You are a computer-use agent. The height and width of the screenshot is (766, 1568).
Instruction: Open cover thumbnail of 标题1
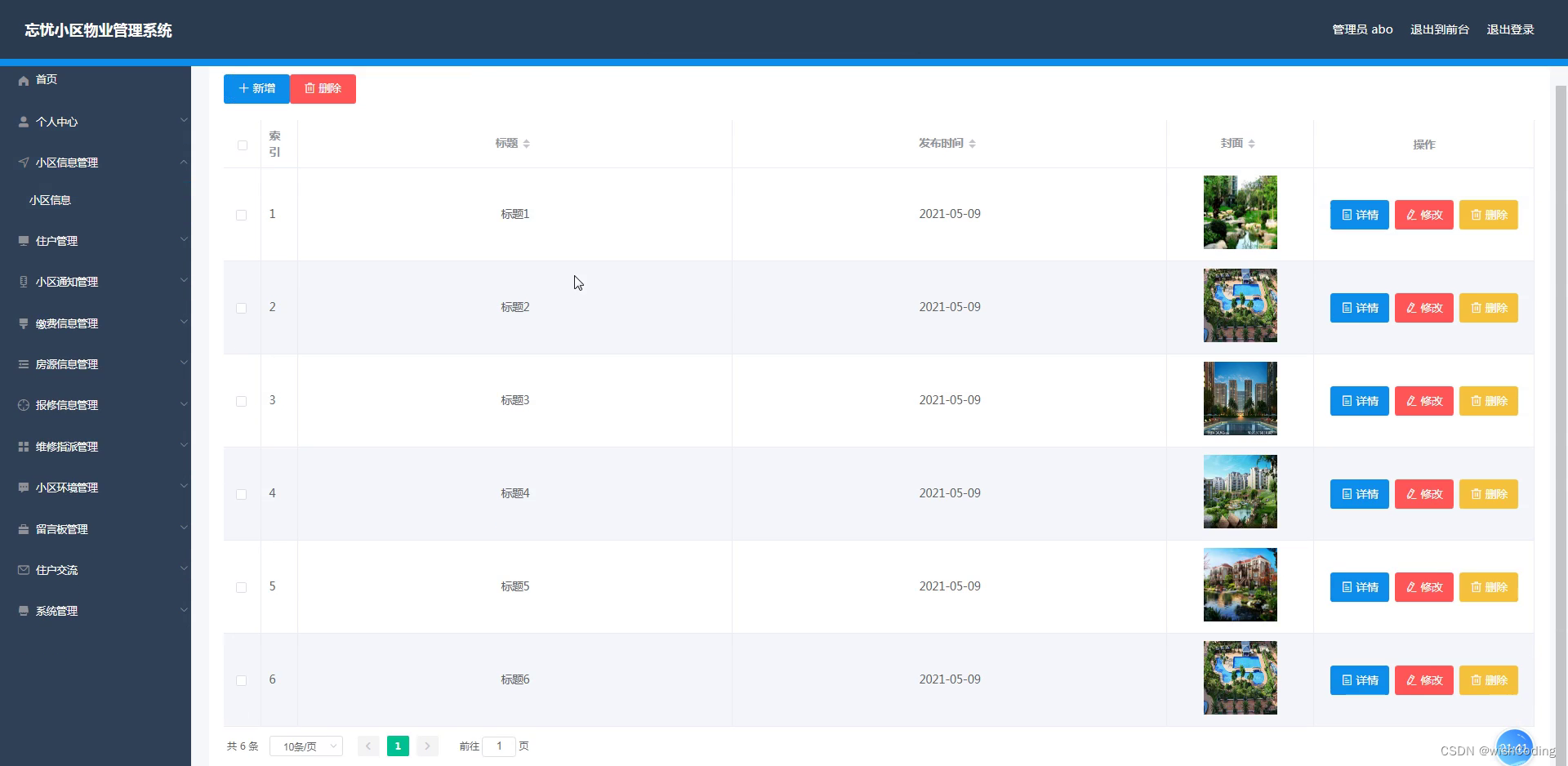click(x=1240, y=212)
